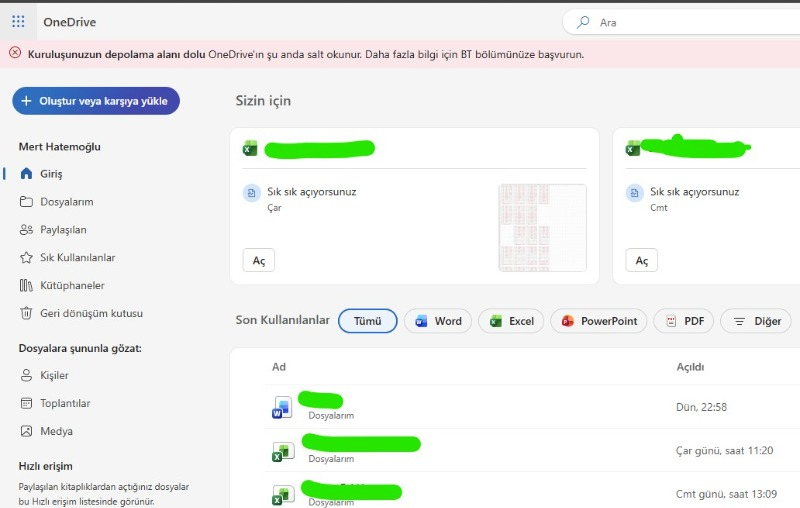Open the app launcher grid icon
Image resolution: width=800 pixels, height=508 pixels.
click(18, 21)
